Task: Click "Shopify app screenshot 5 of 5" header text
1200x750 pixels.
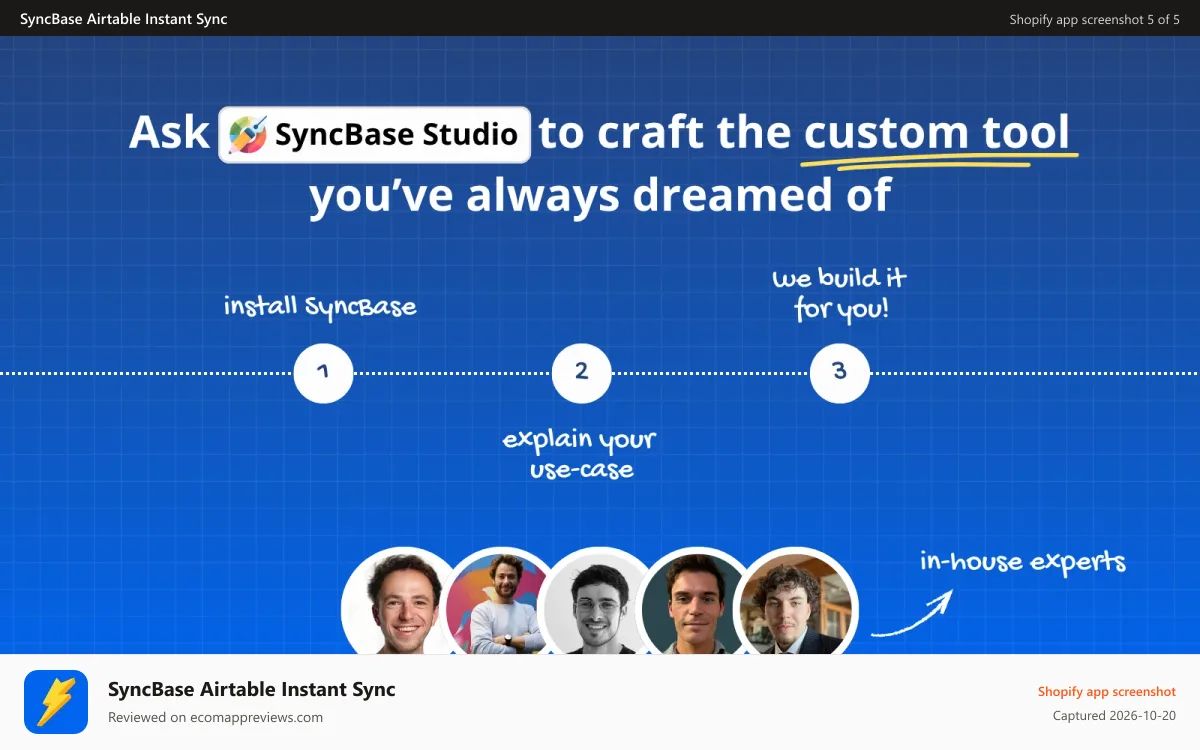Action: click(x=1094, y=19)
